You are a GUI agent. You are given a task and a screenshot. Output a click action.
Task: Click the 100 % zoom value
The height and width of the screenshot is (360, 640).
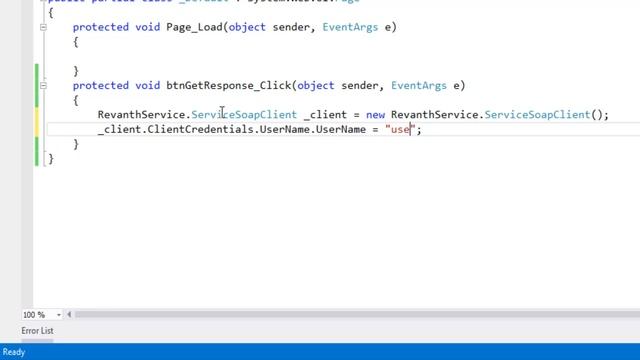[34, 315]
